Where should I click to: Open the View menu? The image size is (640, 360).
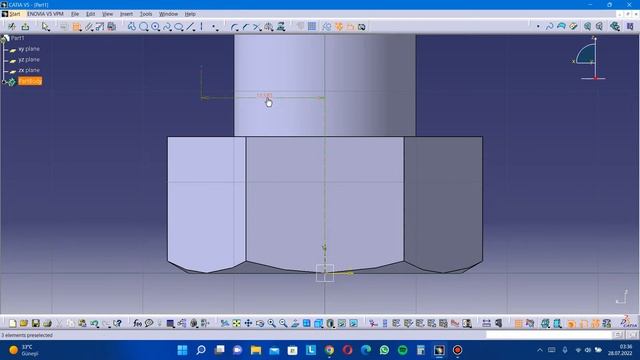[107, 14]
